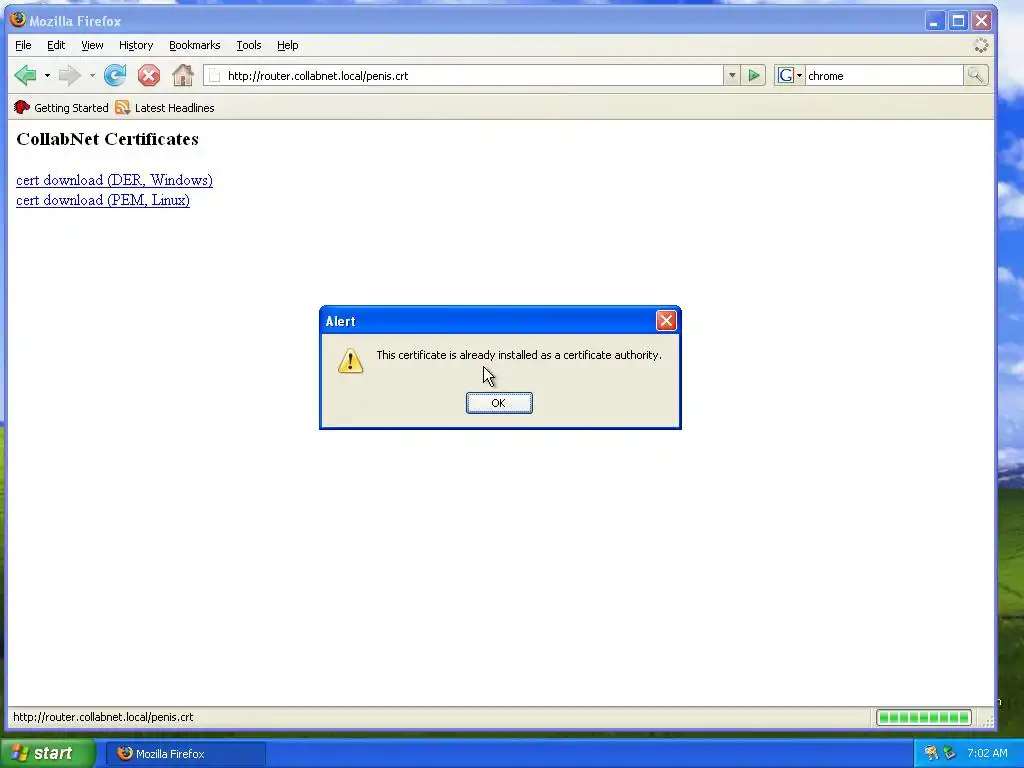Minimize the Firefox window
This screenshot has width=1024, height=768.
935,21
